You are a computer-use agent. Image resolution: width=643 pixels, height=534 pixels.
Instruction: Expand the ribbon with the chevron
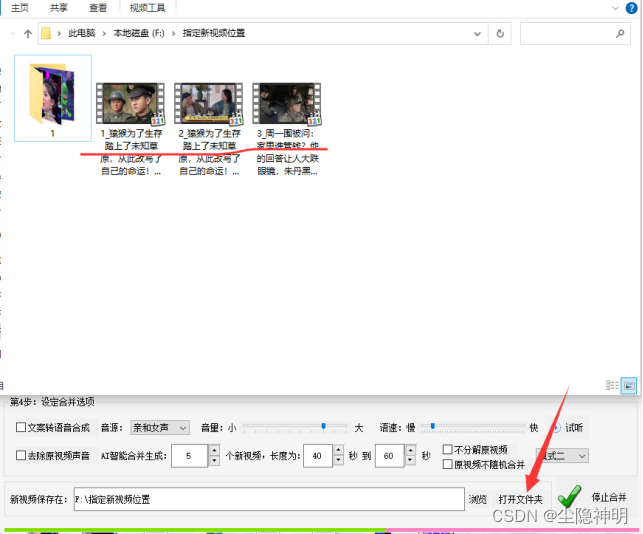coord(615,8)
